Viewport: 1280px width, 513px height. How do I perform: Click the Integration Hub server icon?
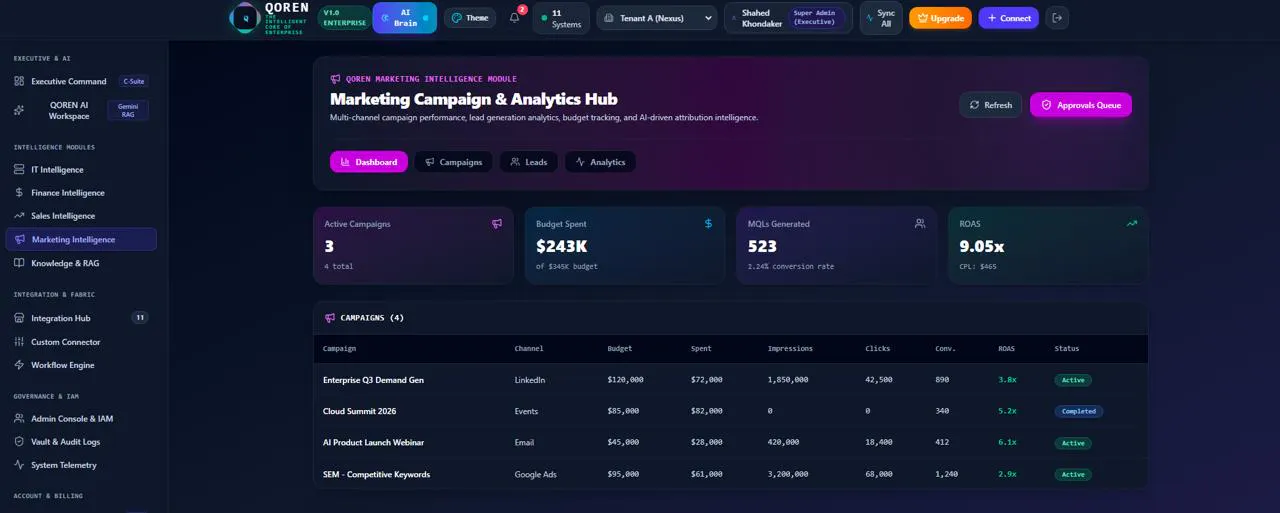19,318
